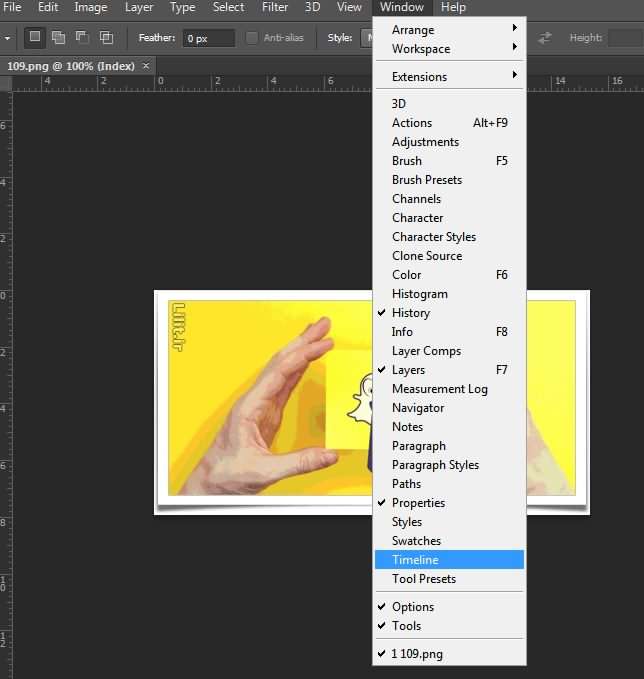Click the Feather value field
Viewport: 644px width, 679px height.
[209, 38]
